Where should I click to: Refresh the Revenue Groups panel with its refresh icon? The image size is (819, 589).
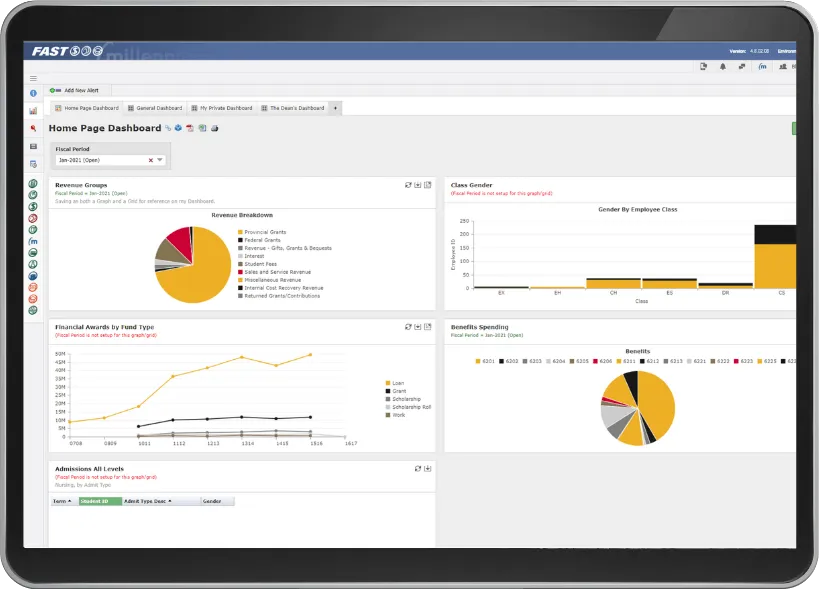coord(408,185)
